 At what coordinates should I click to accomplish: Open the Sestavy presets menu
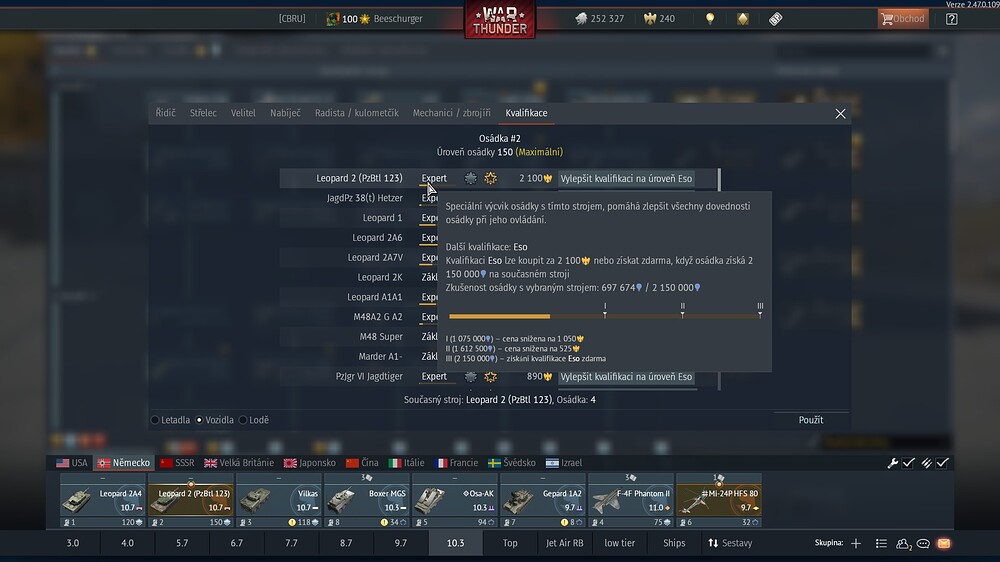[730, 544]
